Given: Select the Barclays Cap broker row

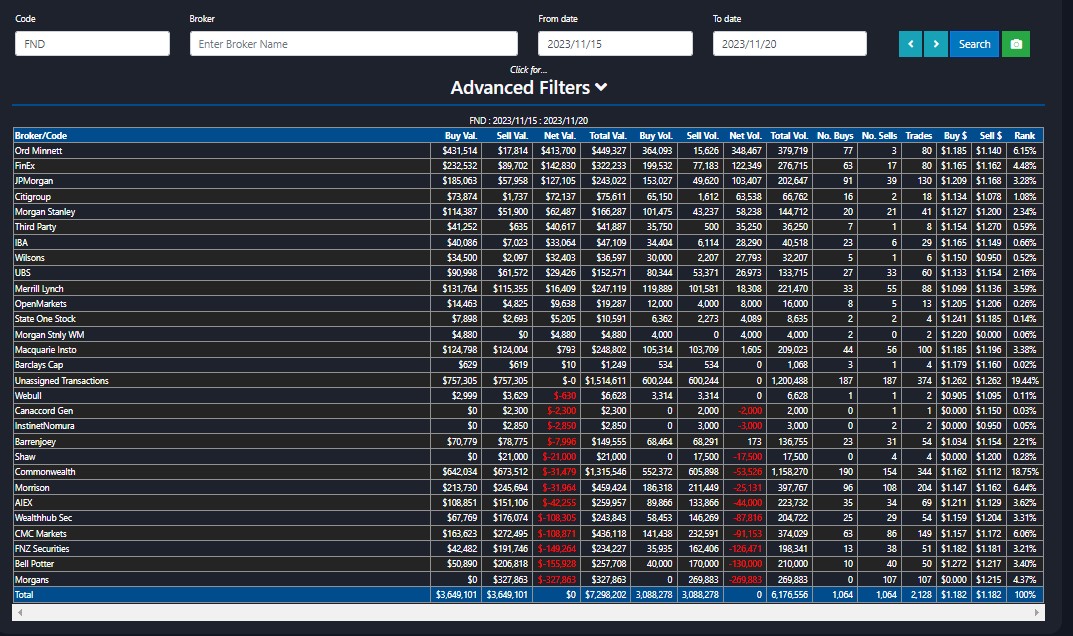Looking at the screenshot, I should [x=528, y=364].
